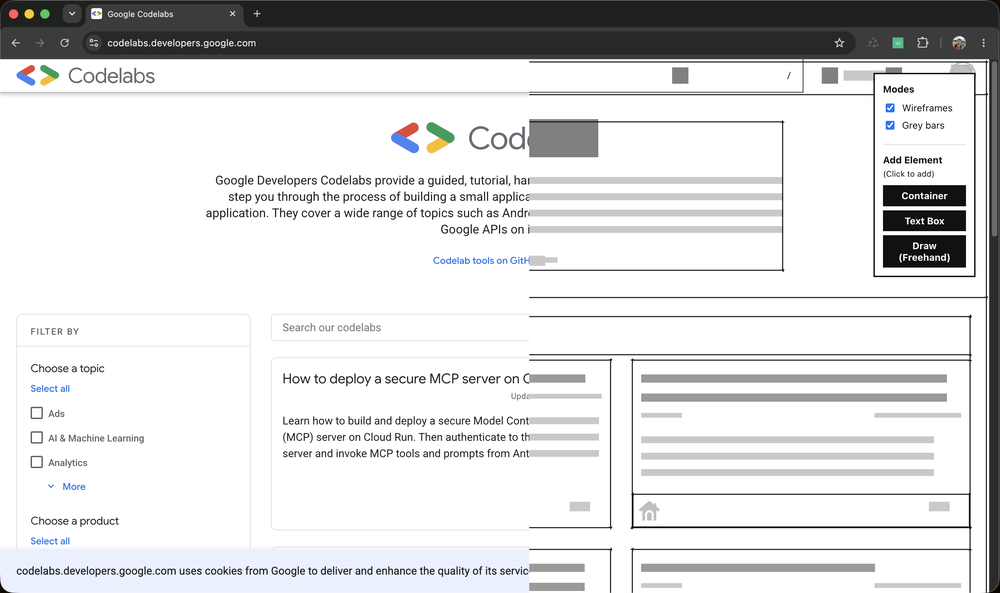Bookmark this page with the star icon
The width and height of the screenshot is (1000, 593).
click(839, 43)
